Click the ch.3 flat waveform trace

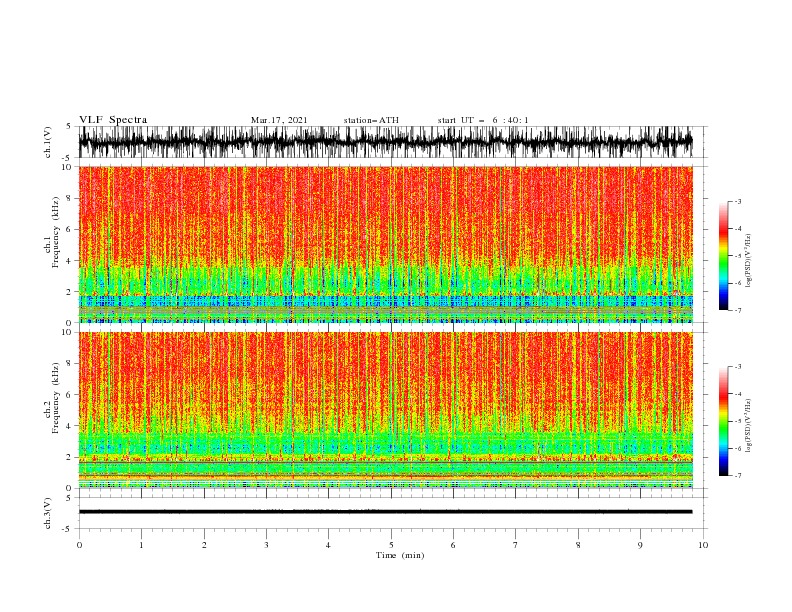point(385,512)
